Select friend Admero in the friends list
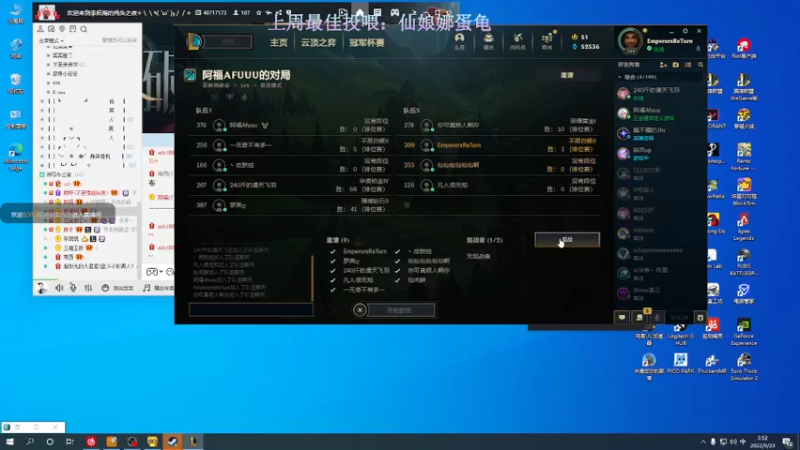 658,233
